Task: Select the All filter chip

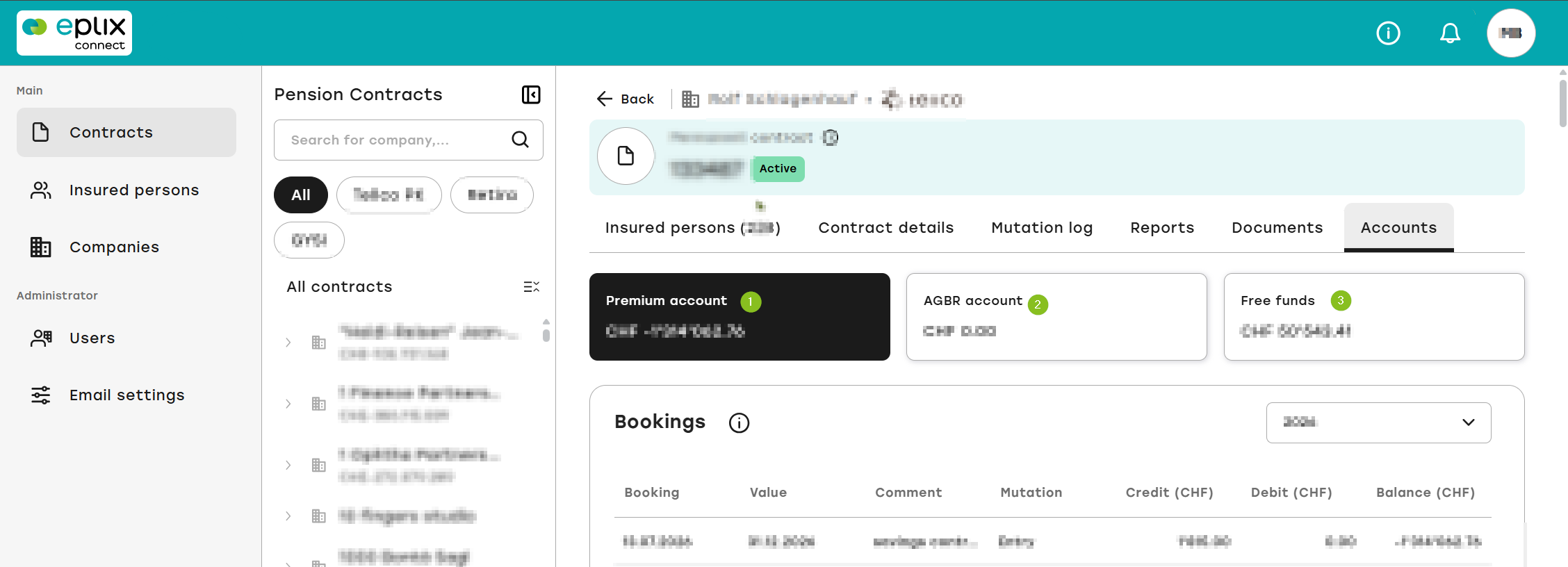Action: (x=301, y=195)
